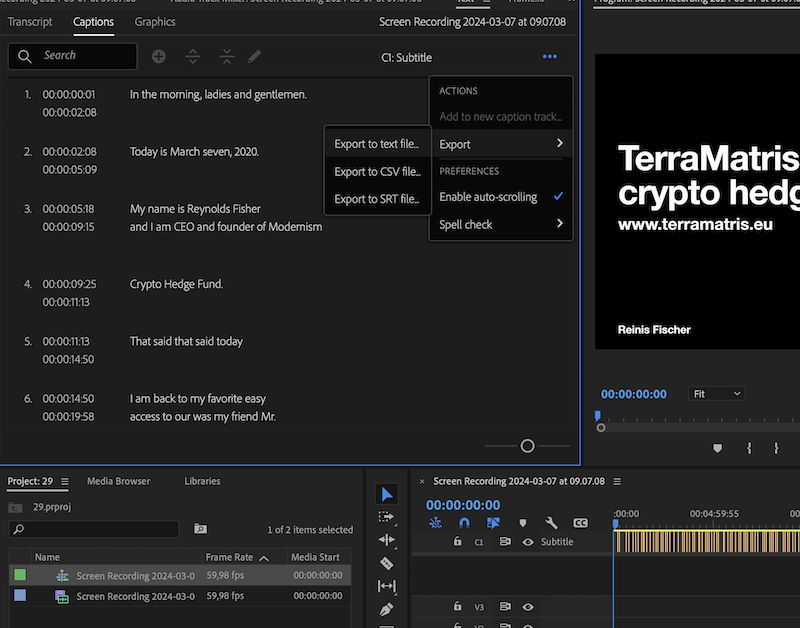
Task: Open the Media Browser tab
Action: pos(118,482)
